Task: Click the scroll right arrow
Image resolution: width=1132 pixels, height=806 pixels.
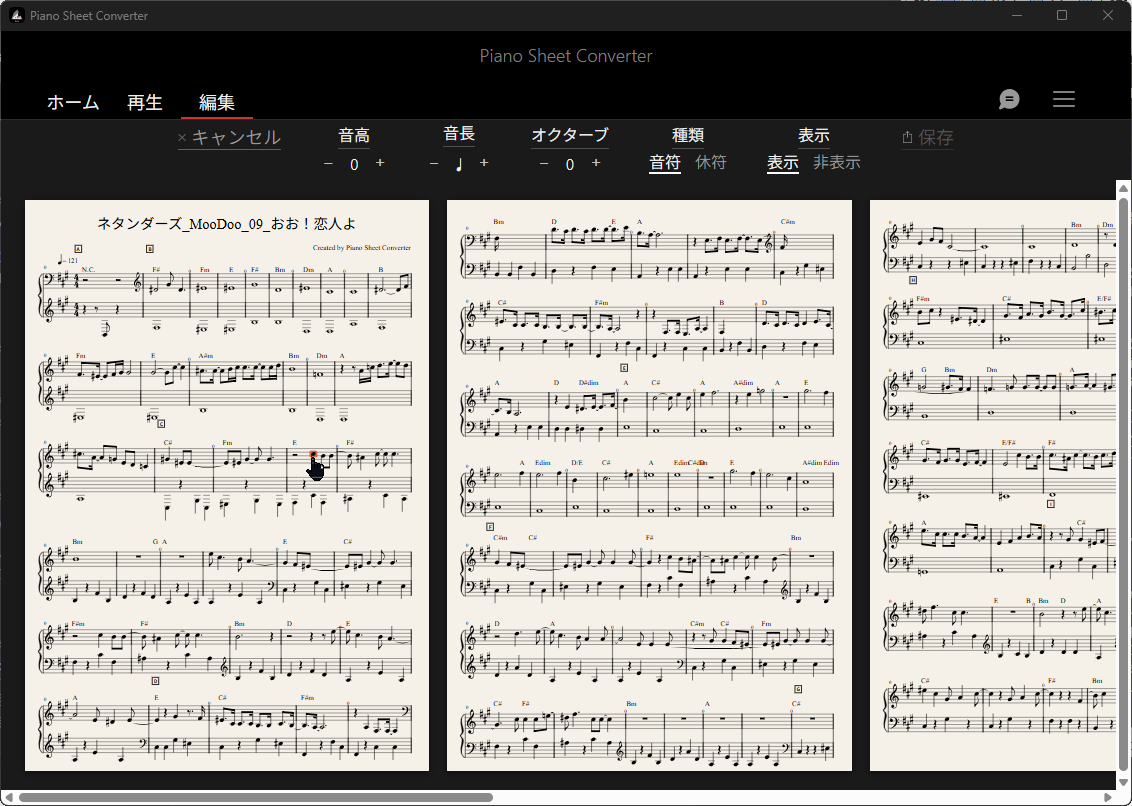Action: (1108, 798)
